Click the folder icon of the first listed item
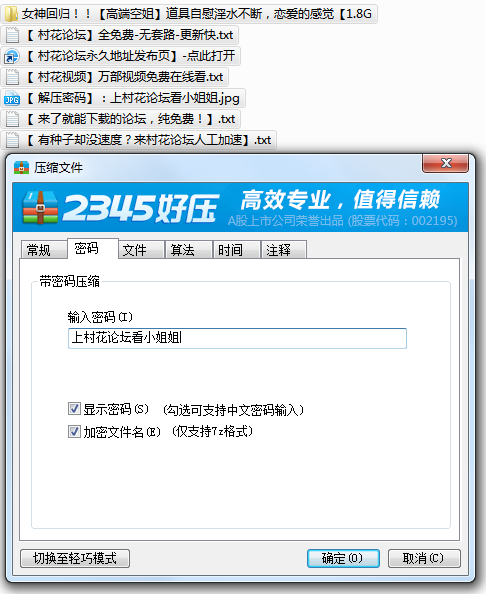Viewport: 486px width, 594px height. 11,14
